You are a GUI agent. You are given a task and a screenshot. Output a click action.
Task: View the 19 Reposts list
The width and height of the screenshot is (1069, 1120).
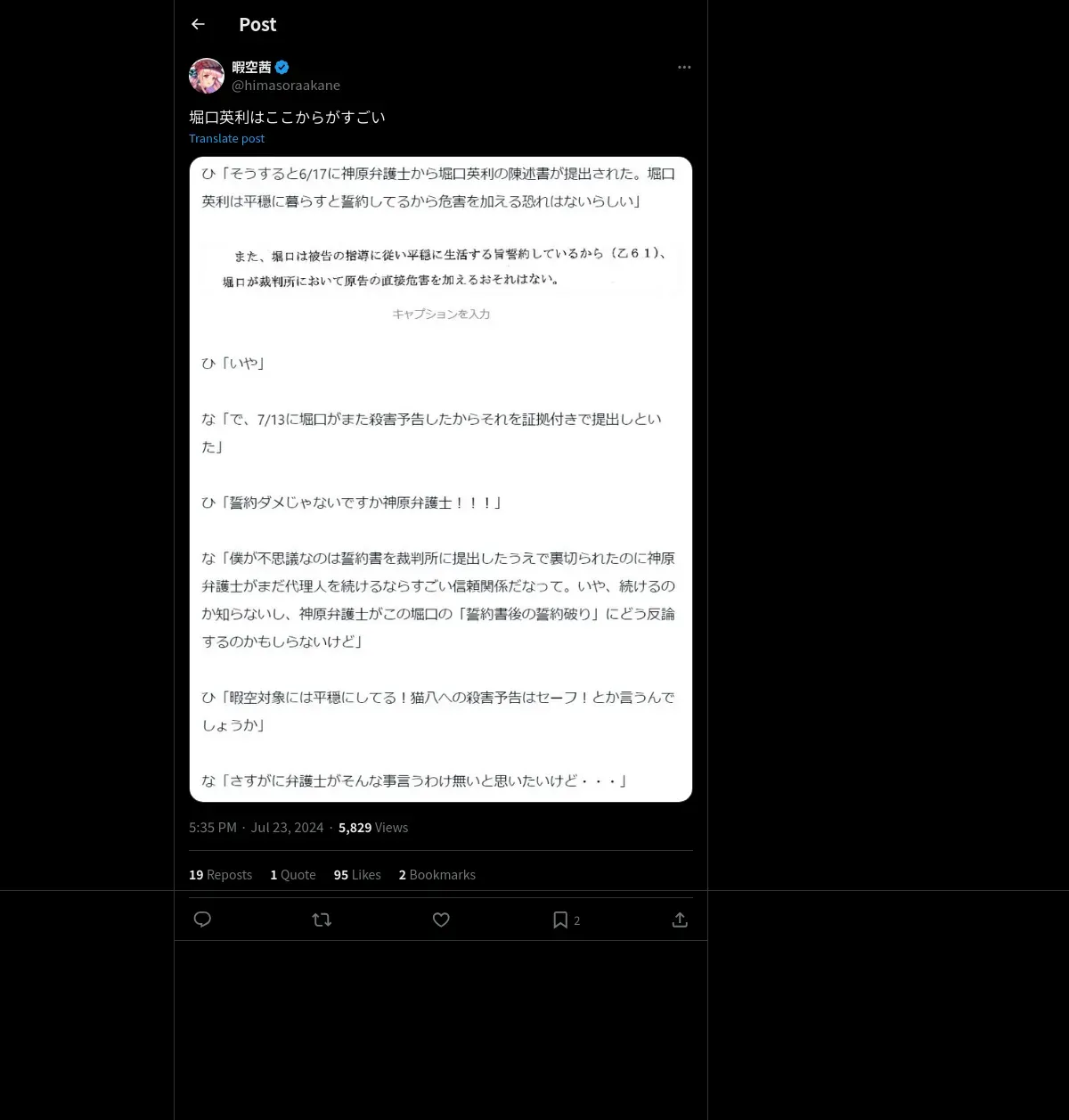click(x=220, y=875)
